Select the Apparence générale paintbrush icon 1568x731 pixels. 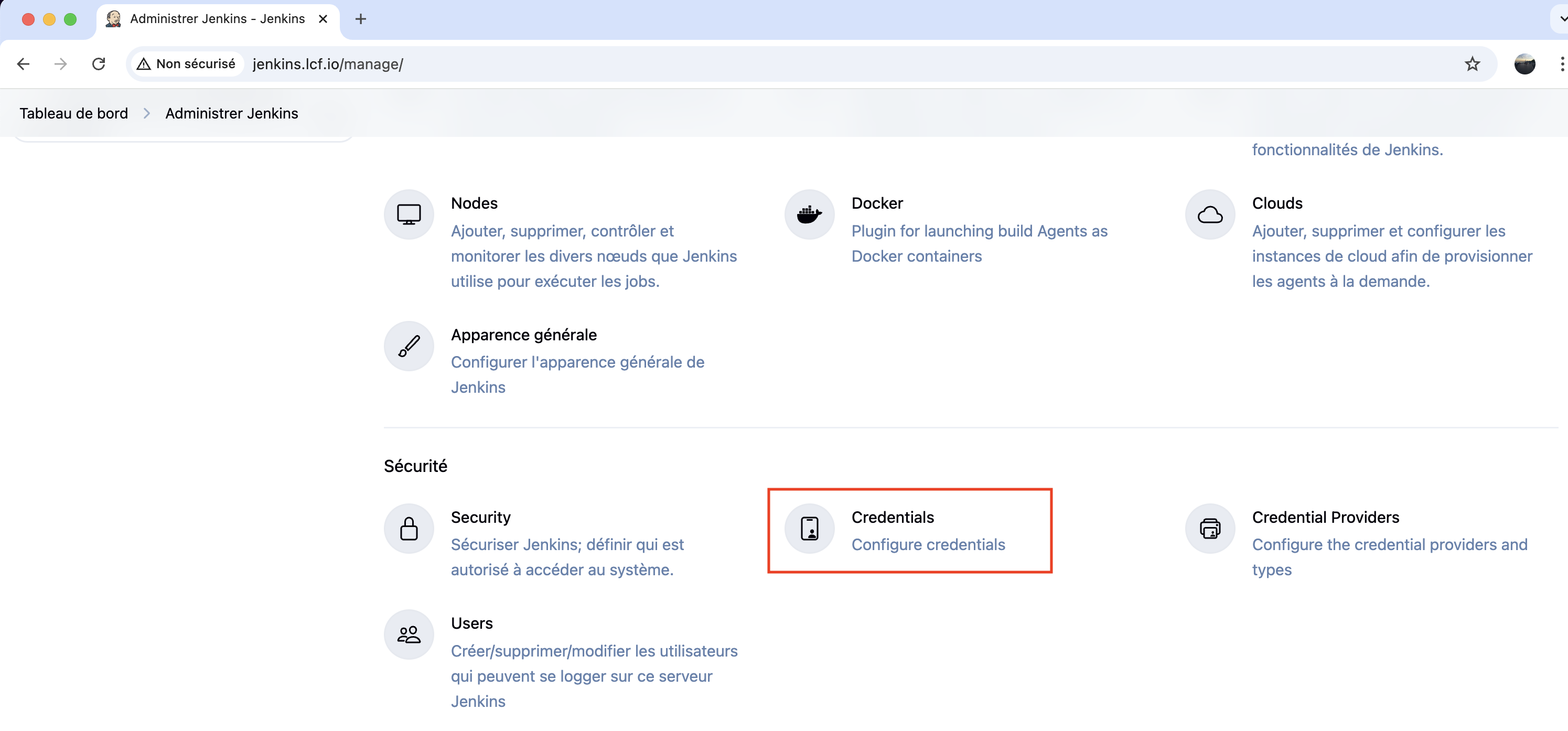pos(409,346)
